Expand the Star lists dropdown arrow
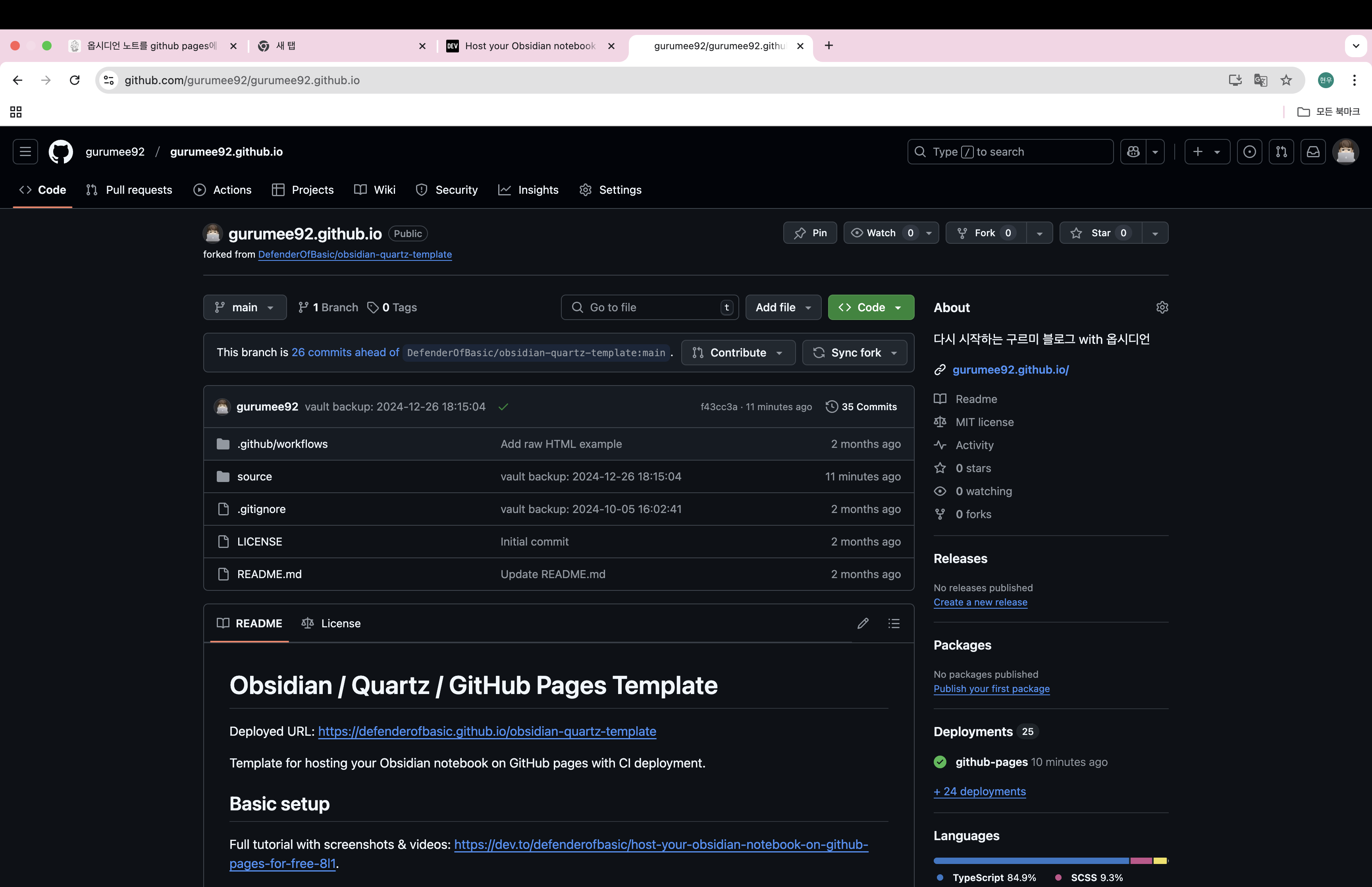The width and height of the screenshot is (1372, 887). click(1155, 233)
